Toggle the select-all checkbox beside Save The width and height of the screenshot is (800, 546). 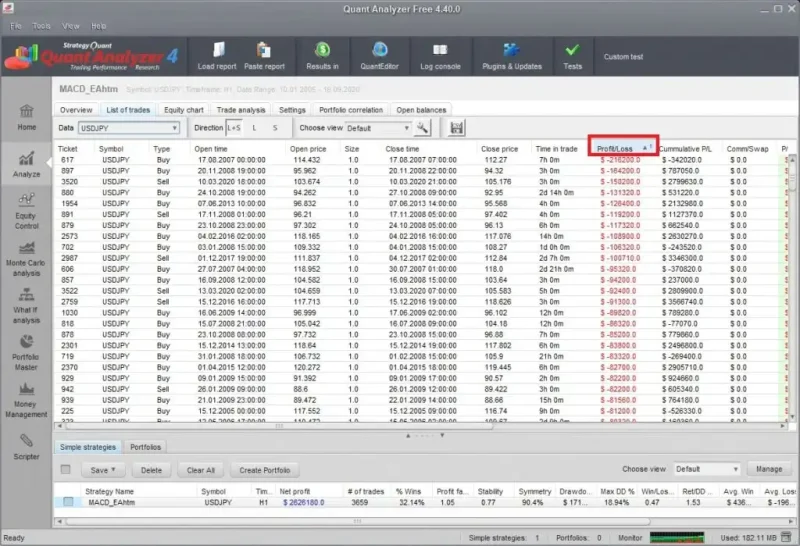[x=66, y=469]
